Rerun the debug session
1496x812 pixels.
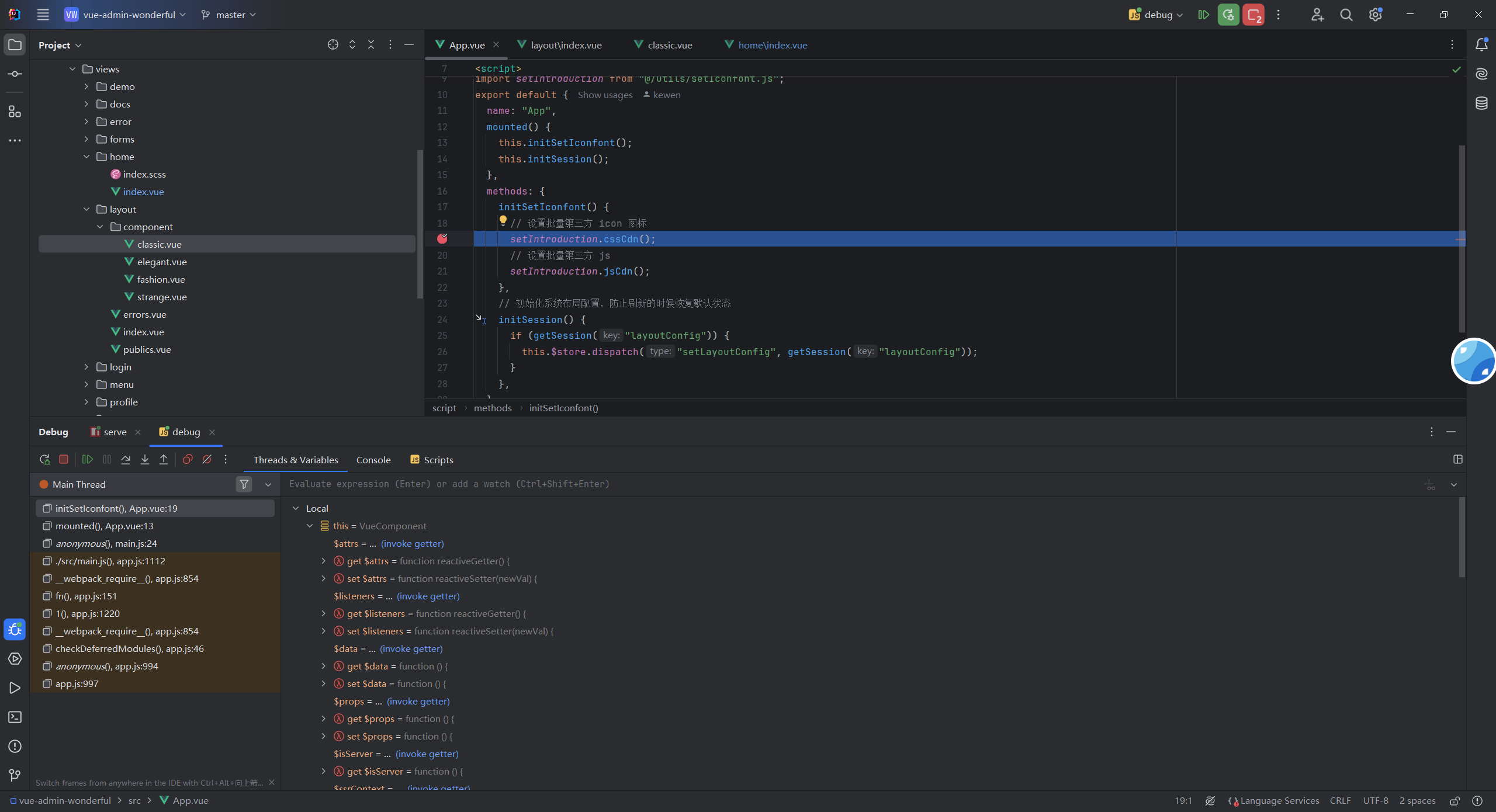coord(45,460)
